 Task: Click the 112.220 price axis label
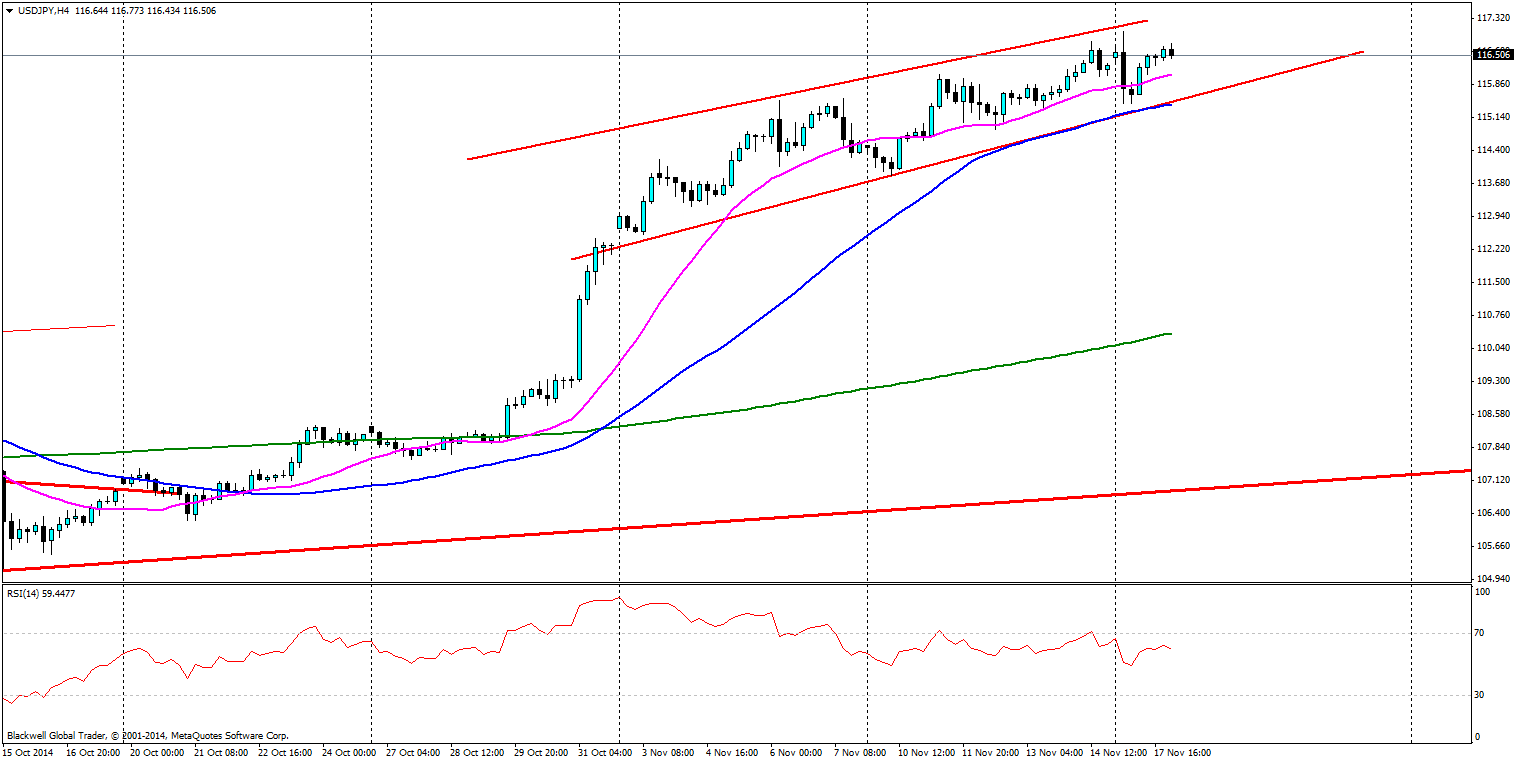point(1493,249)
